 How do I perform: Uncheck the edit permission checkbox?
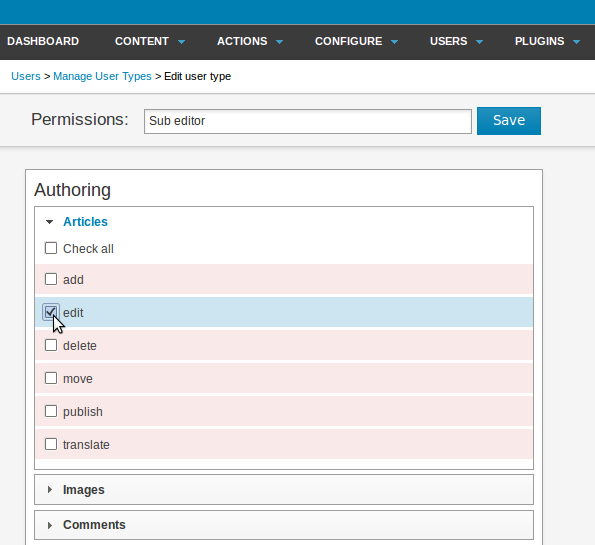51,312
